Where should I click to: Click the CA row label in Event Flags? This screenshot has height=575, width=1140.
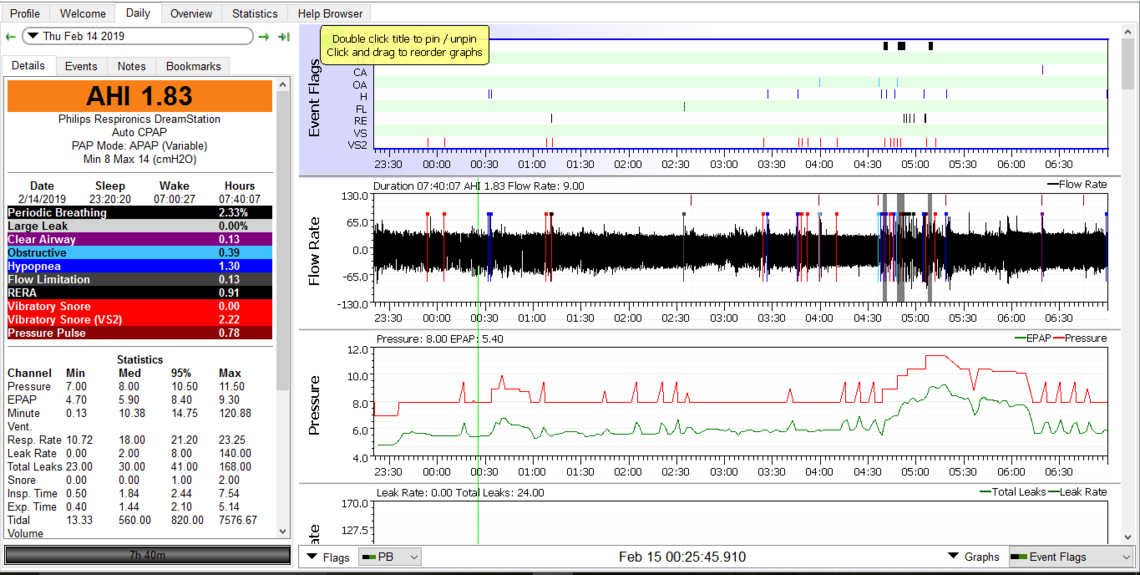pos(360,72)
